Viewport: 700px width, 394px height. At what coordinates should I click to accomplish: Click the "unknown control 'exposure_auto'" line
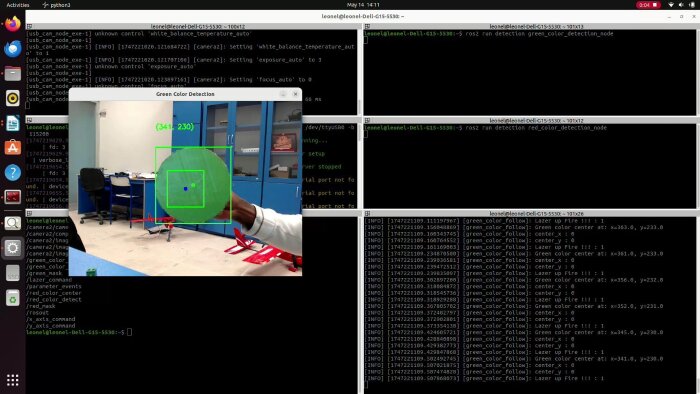click(x=110, y=66)
